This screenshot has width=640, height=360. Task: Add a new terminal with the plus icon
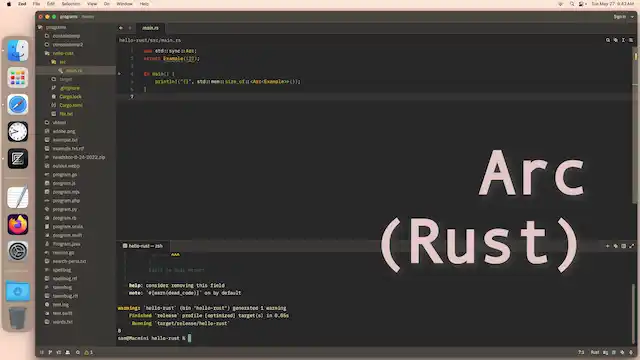click(607, 246)
